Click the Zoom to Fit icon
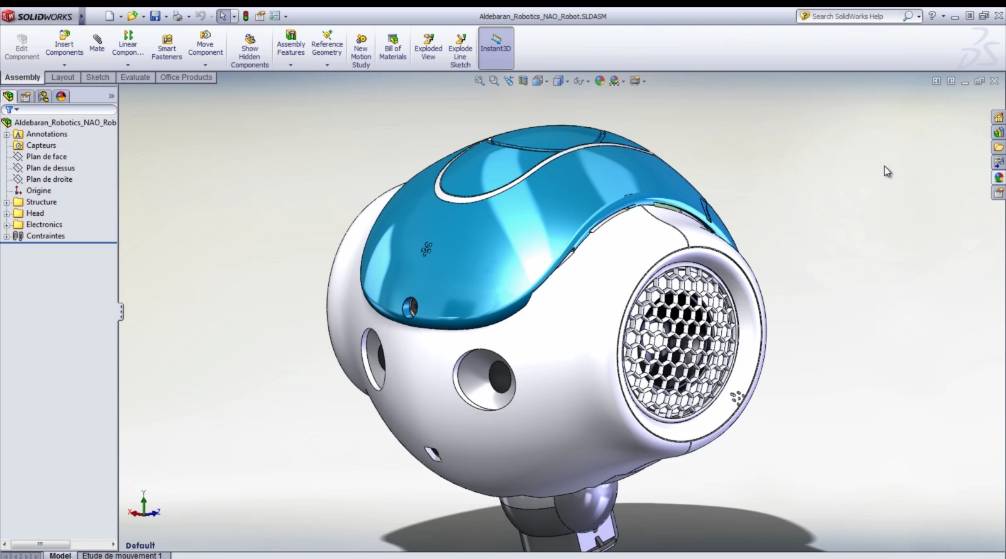The height and width of the screenshot is (559, 1006). click(x=480, y=81)
